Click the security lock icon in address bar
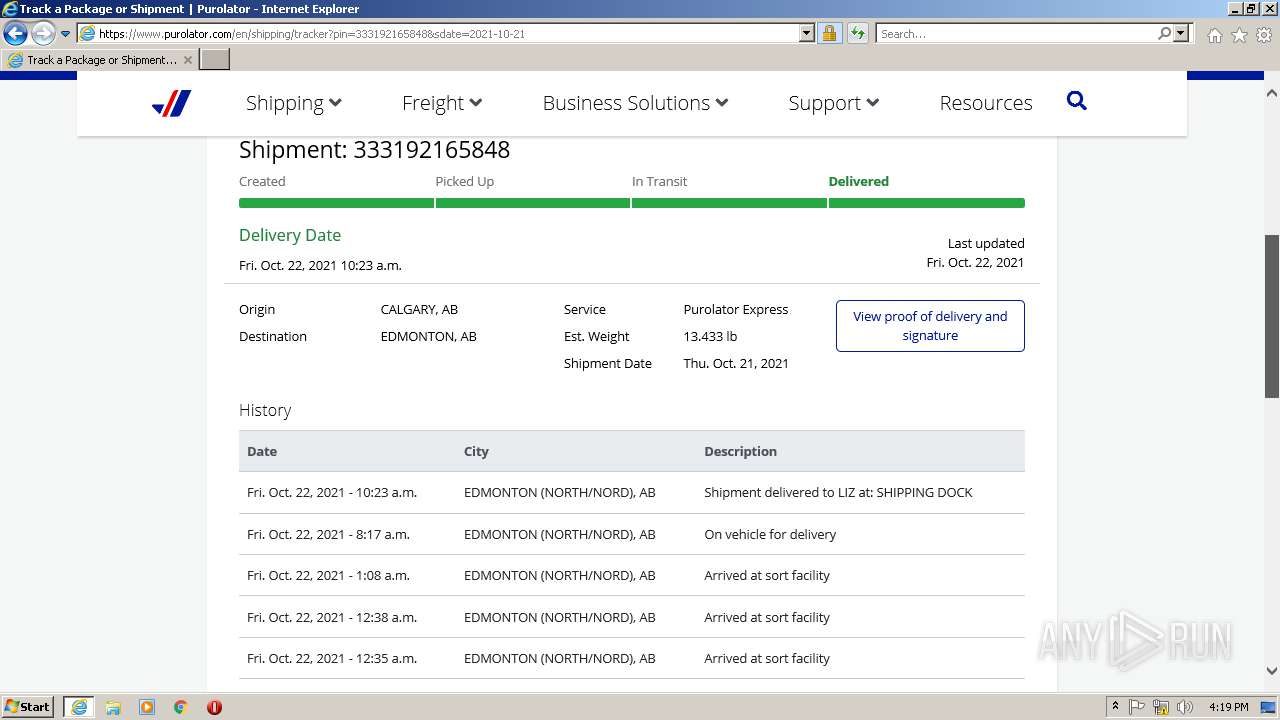The width and height of the screenshot is (1280, 720). tap(829, 33)
